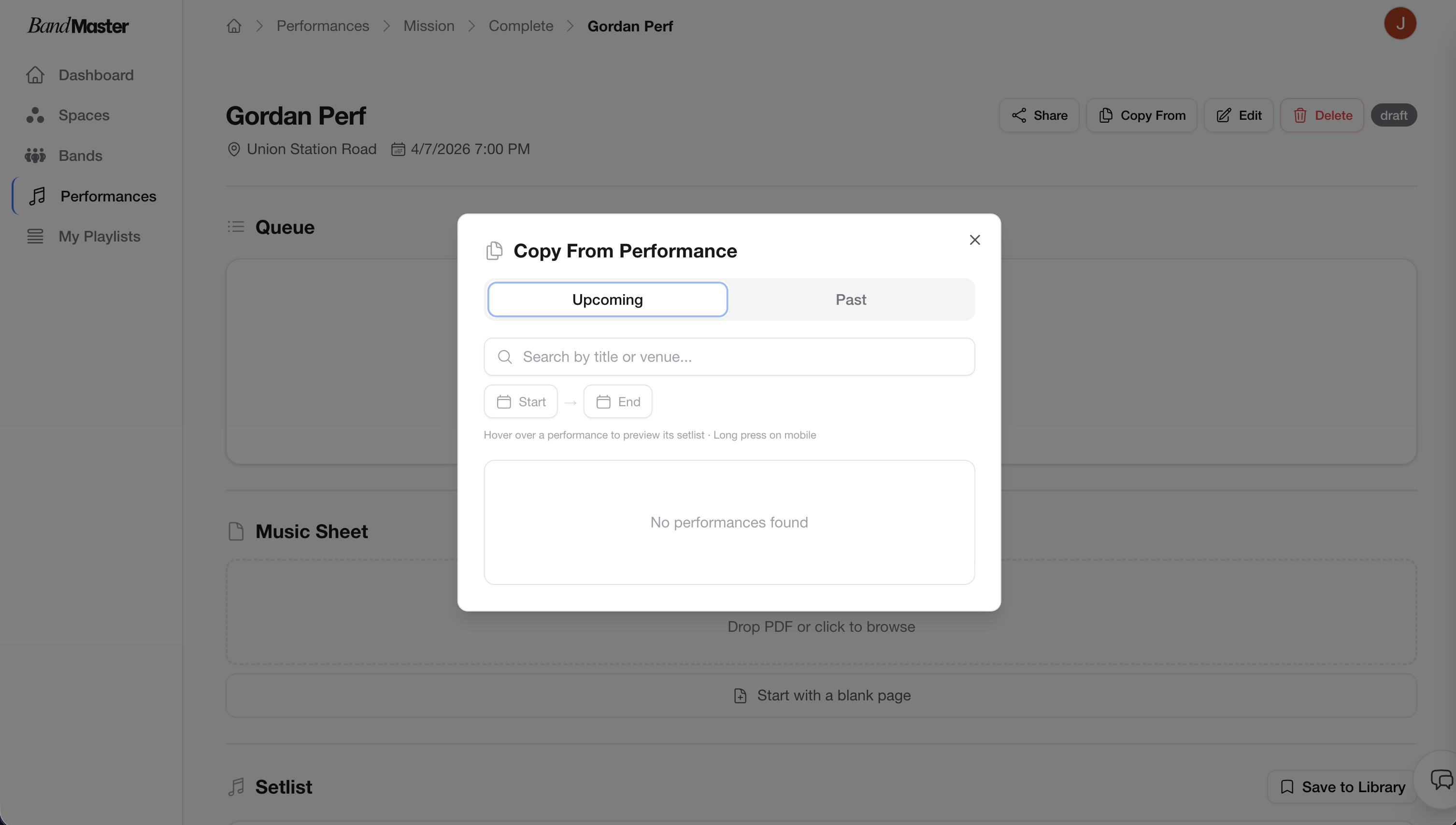The image size is (1456, 825).
Task: Click the Edit button
Action: pos(1239,115)
